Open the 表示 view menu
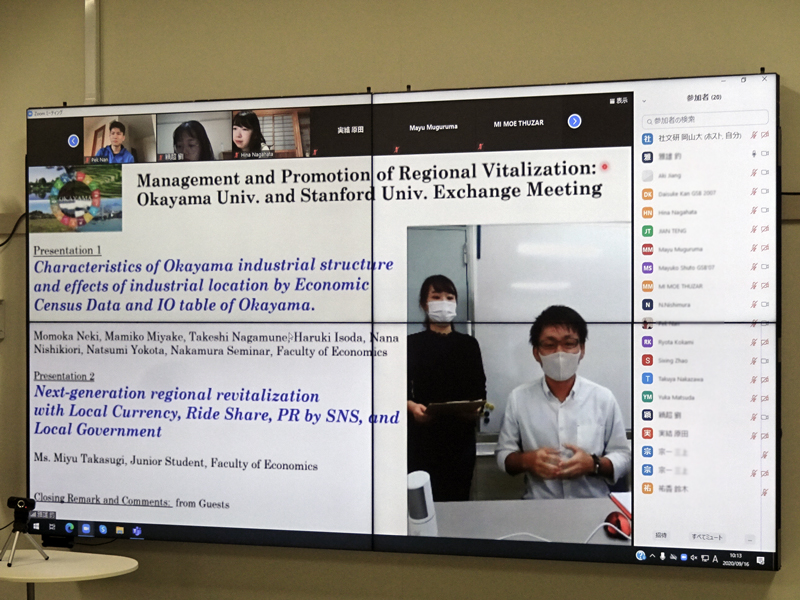 coord(618,101)
